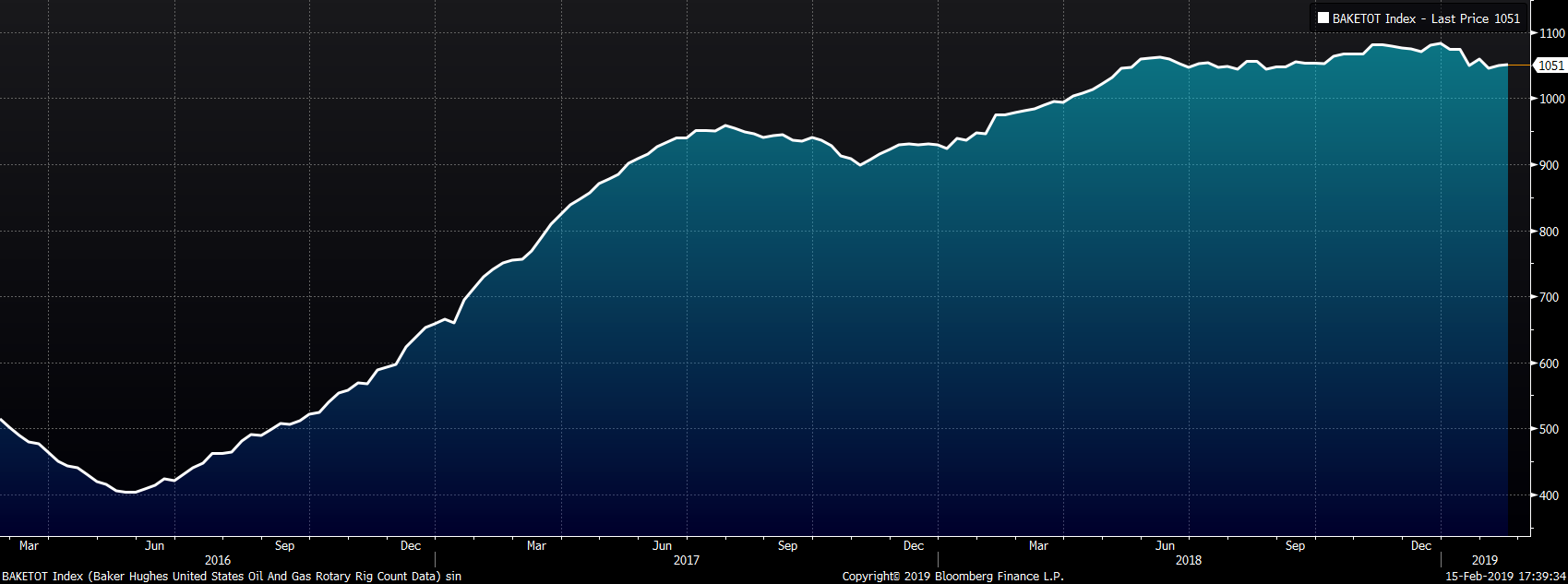Select the 2017 year label on x-axis
The height and width of the screenshot is (584, 1568).
(687, 560)
